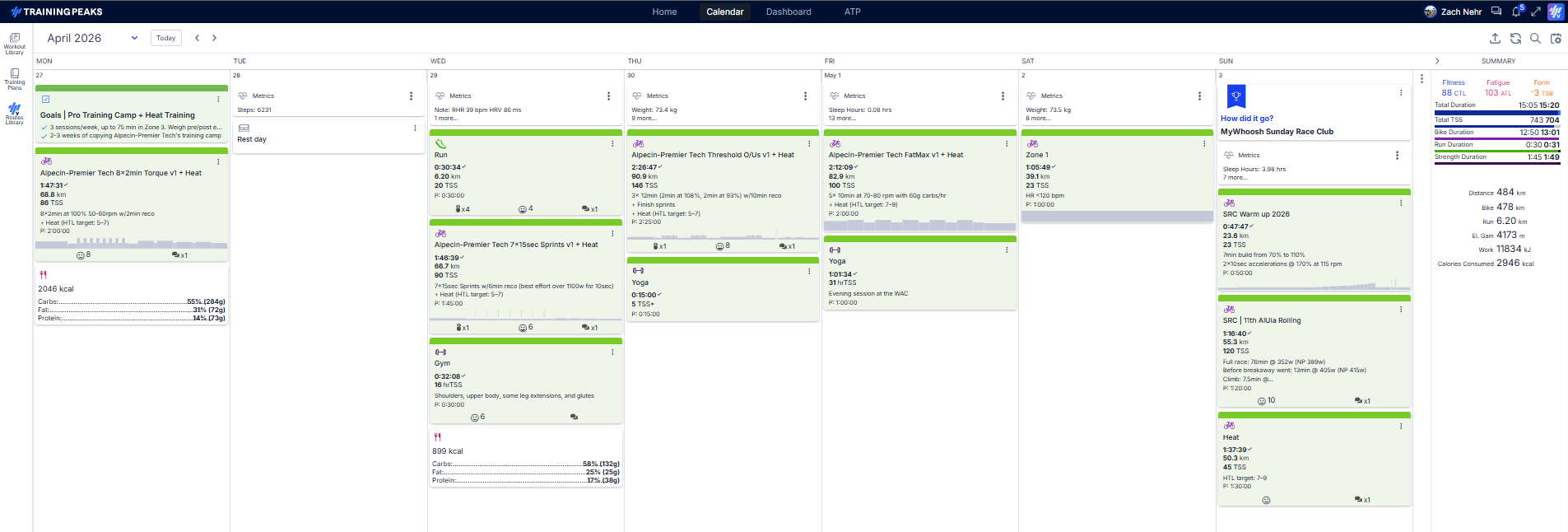This screenshot has height=532, width=1568.
Task: Open the April 2026 month dropdown
Action: point(92,38)
